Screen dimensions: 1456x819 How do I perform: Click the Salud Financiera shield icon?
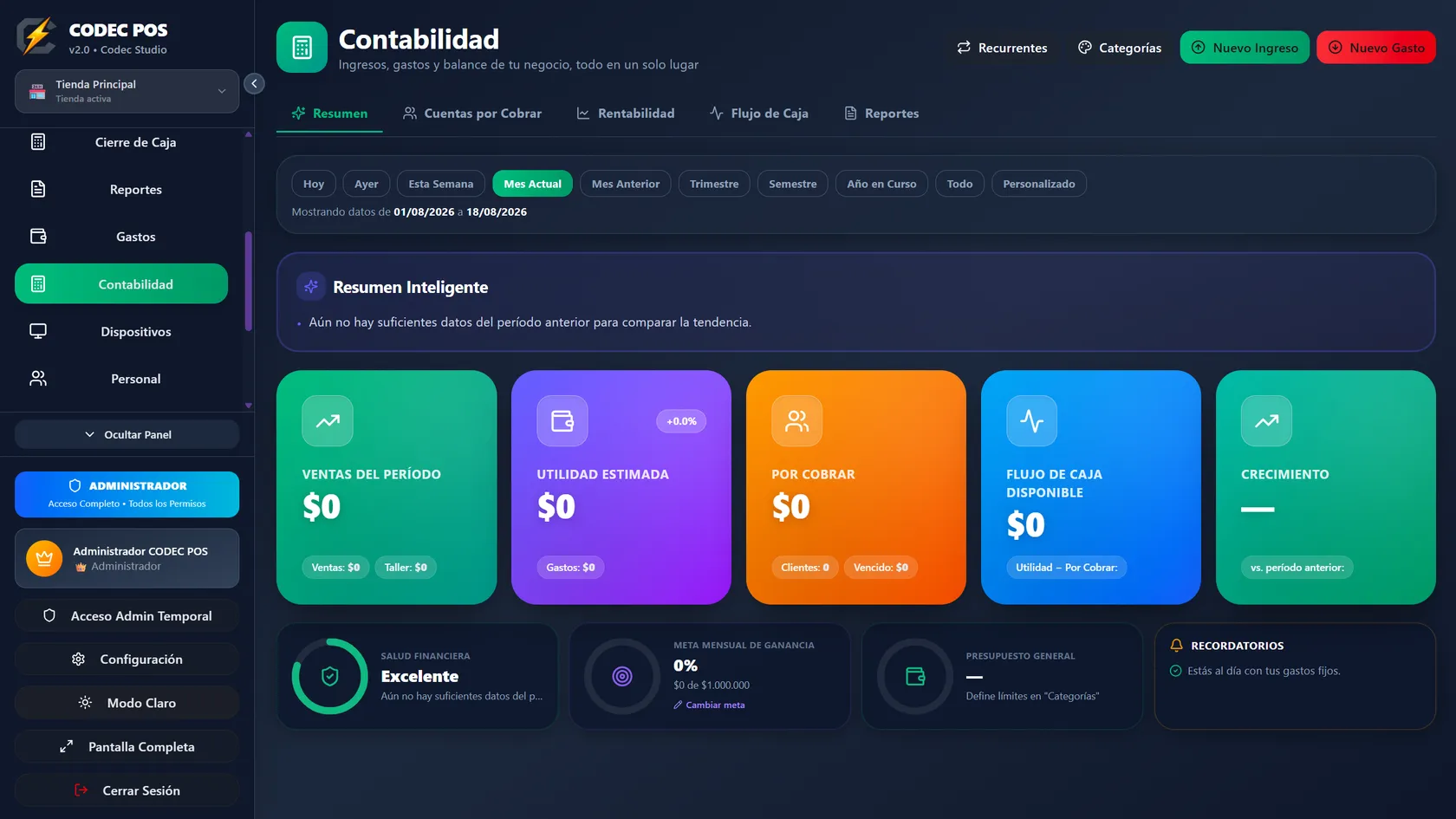click(x=330, y=677)
